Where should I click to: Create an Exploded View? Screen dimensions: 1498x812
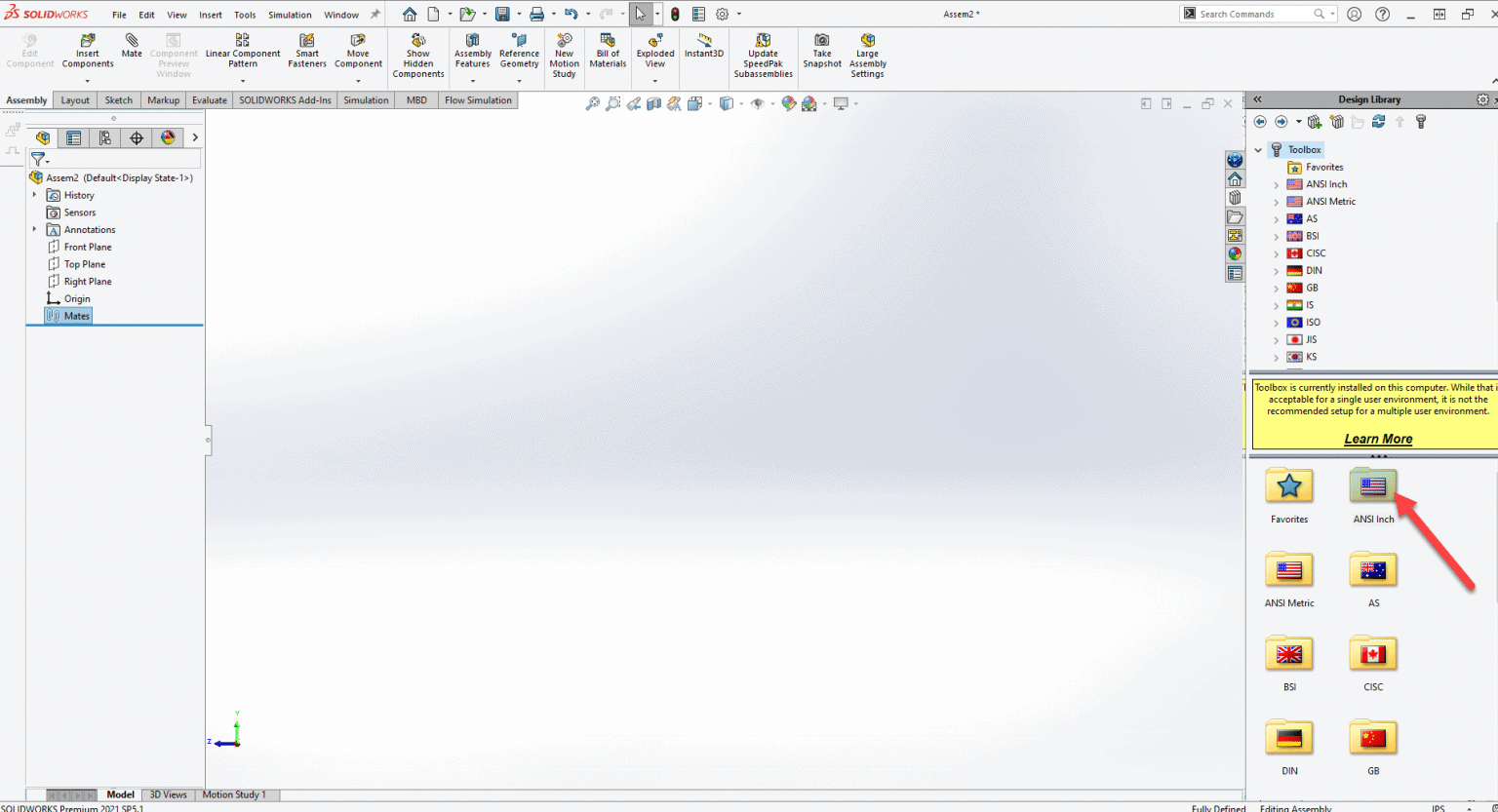654,51
